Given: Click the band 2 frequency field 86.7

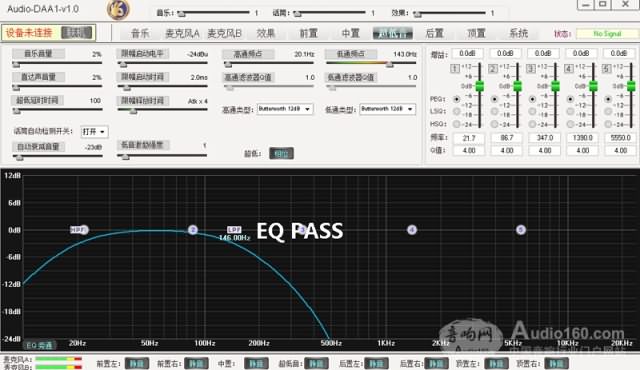Looking at the screenshot, I should pos(507,138).
